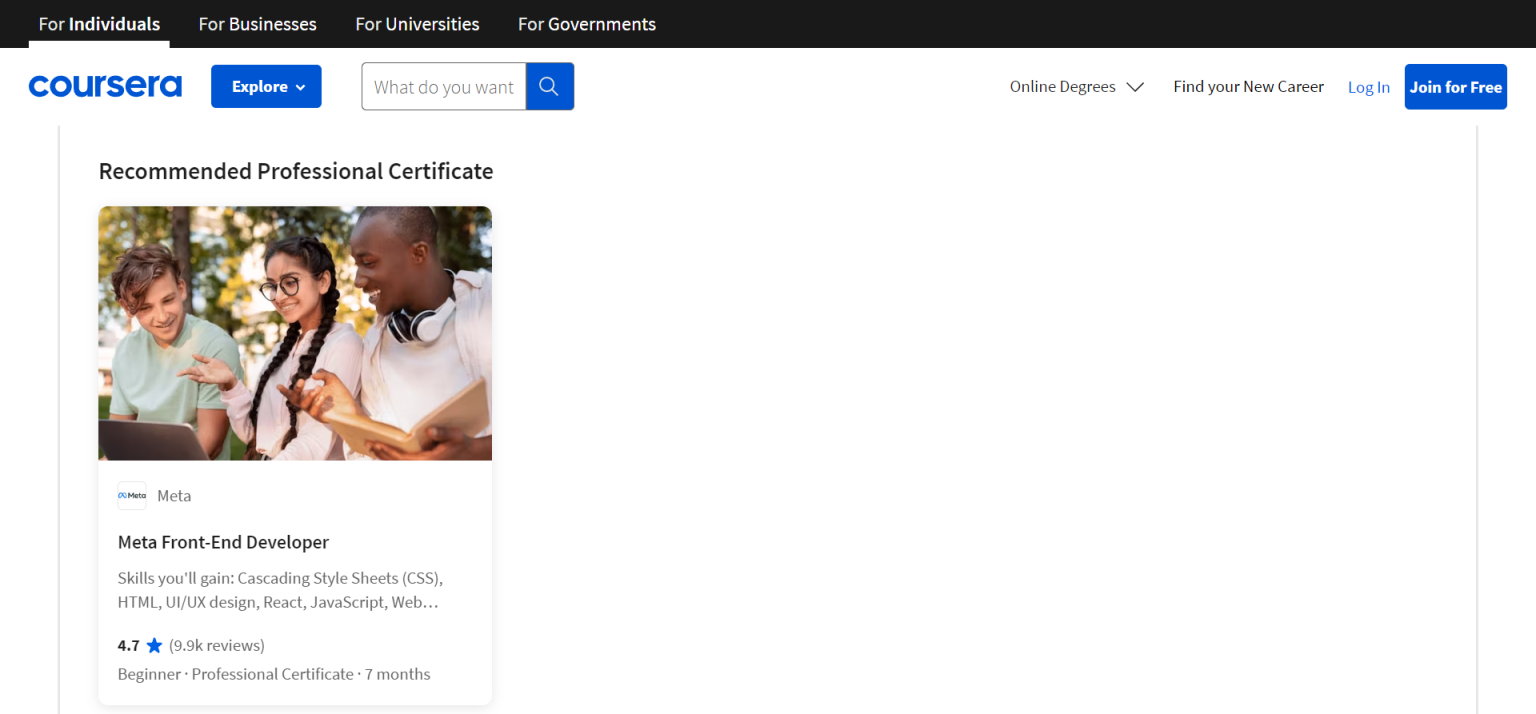Image resolution: width=1536 pixels, height=714 pixels.
Task: Open the Find your New Career link
Action: pos(1248,87)
